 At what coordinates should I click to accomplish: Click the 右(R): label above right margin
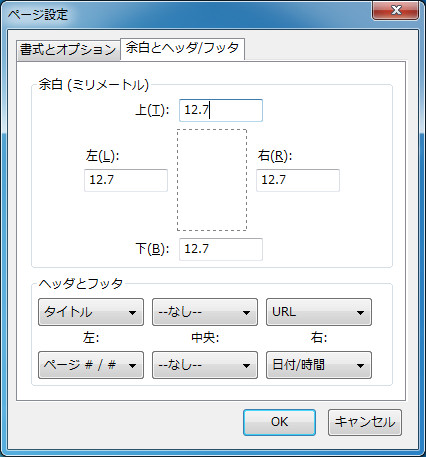tap(275, 156)
